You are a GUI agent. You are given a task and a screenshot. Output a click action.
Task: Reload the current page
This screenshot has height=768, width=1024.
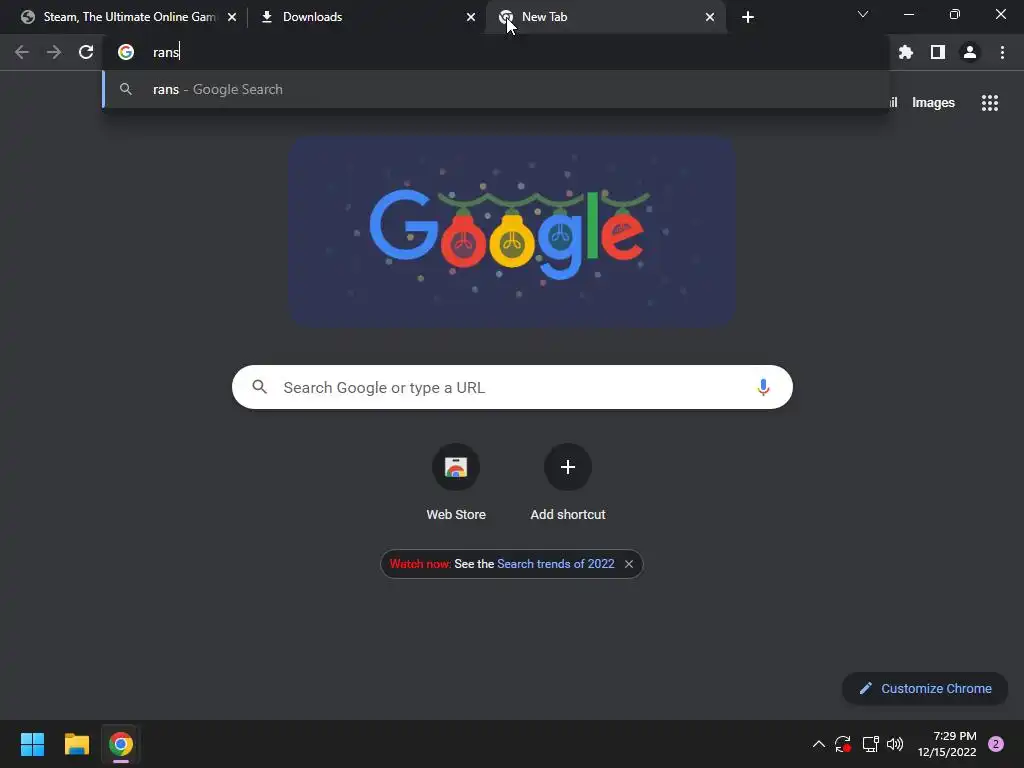[86, 52]
